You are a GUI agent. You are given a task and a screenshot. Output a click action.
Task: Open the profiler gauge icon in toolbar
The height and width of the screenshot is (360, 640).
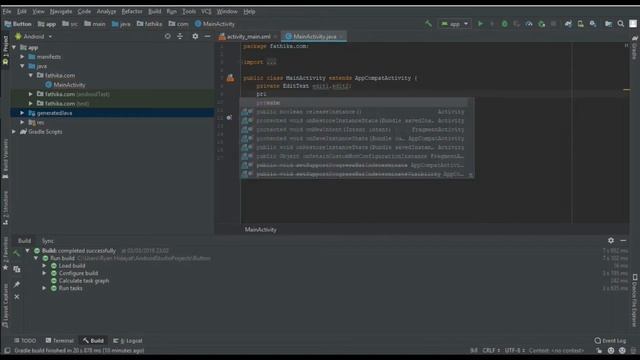529,24
